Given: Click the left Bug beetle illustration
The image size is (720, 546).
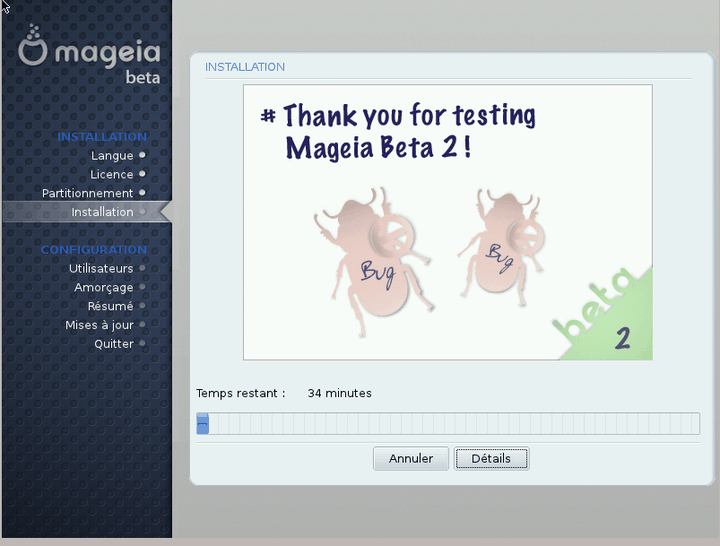Looking at the screenshot, I should point(374,261).
